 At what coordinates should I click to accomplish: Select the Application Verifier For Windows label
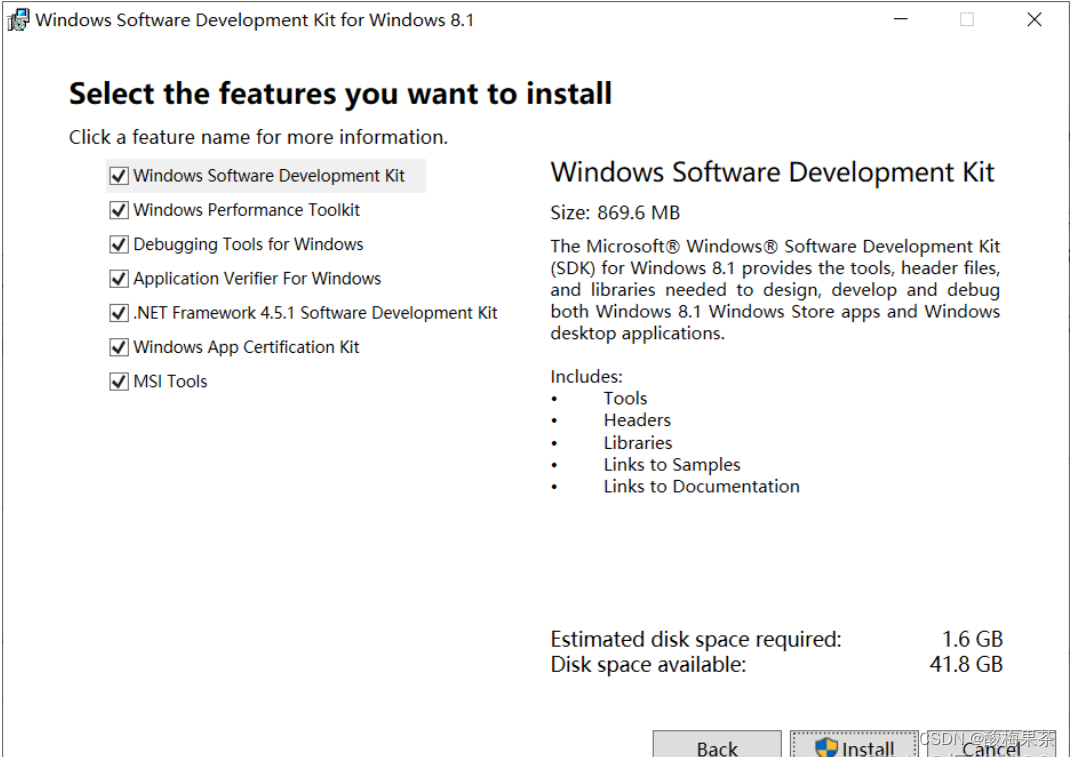pyautogui.click(x=257, y=279)
